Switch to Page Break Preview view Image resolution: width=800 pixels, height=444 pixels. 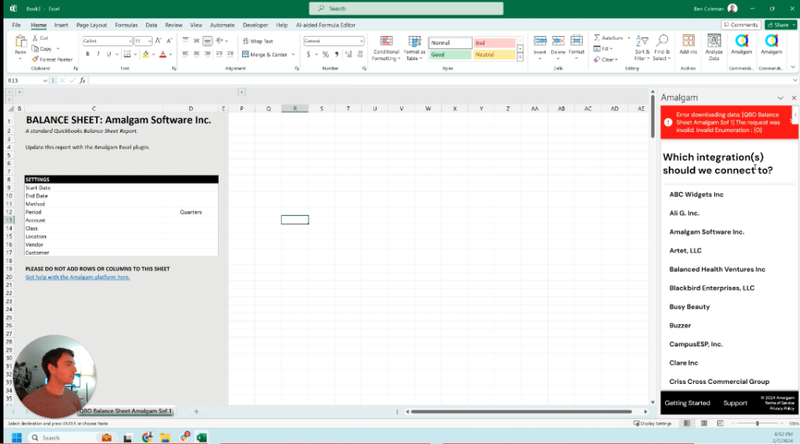(720, 423)
